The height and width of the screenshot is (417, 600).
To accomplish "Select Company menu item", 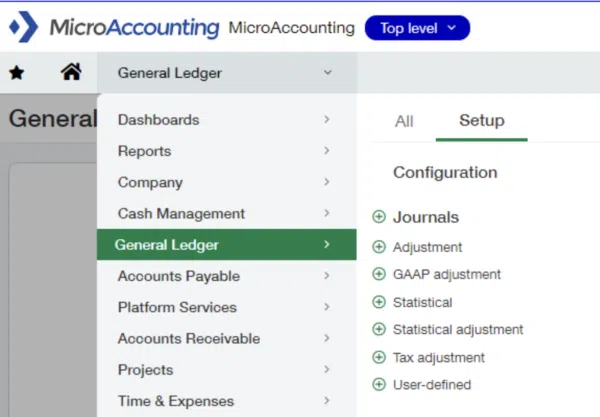I will [227, 182].
